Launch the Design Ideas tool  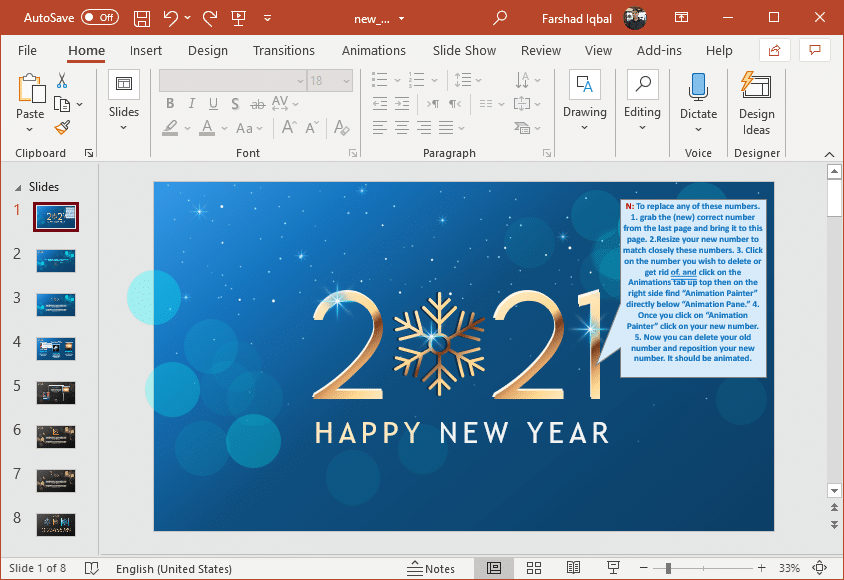(756, 103)
